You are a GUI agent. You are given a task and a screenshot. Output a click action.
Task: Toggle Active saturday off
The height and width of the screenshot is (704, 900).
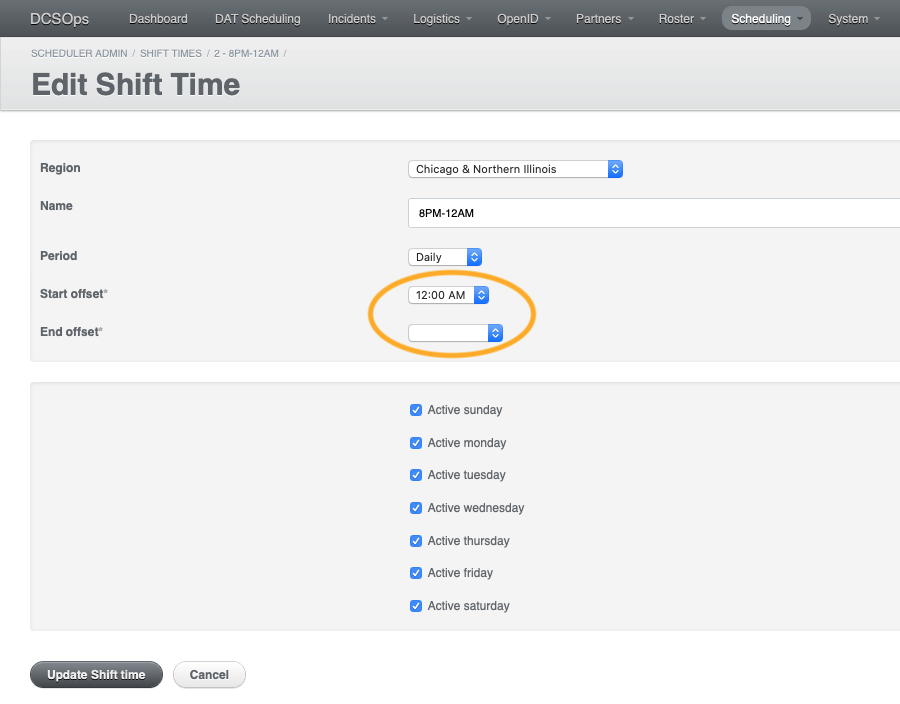tap(416, 606)
